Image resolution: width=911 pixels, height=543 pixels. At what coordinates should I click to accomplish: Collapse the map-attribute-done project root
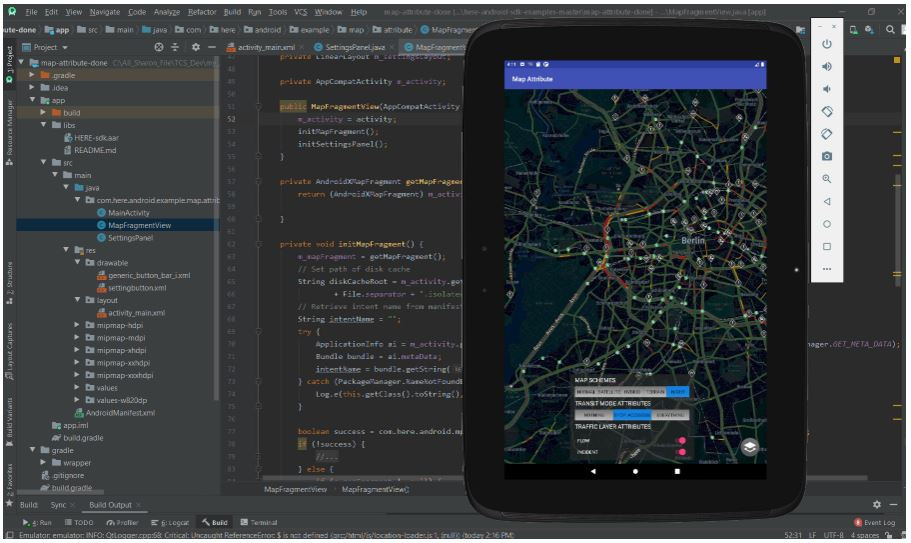tap(21, 63)
